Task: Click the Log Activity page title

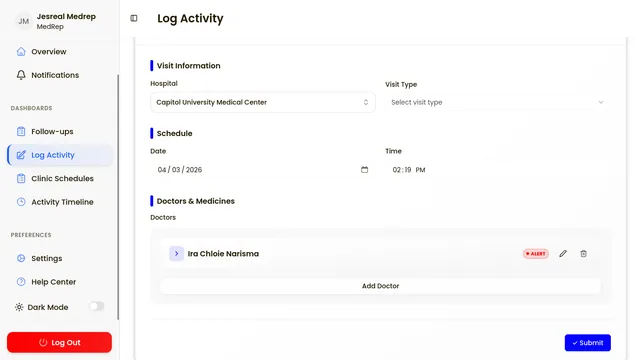Action: 190,18
